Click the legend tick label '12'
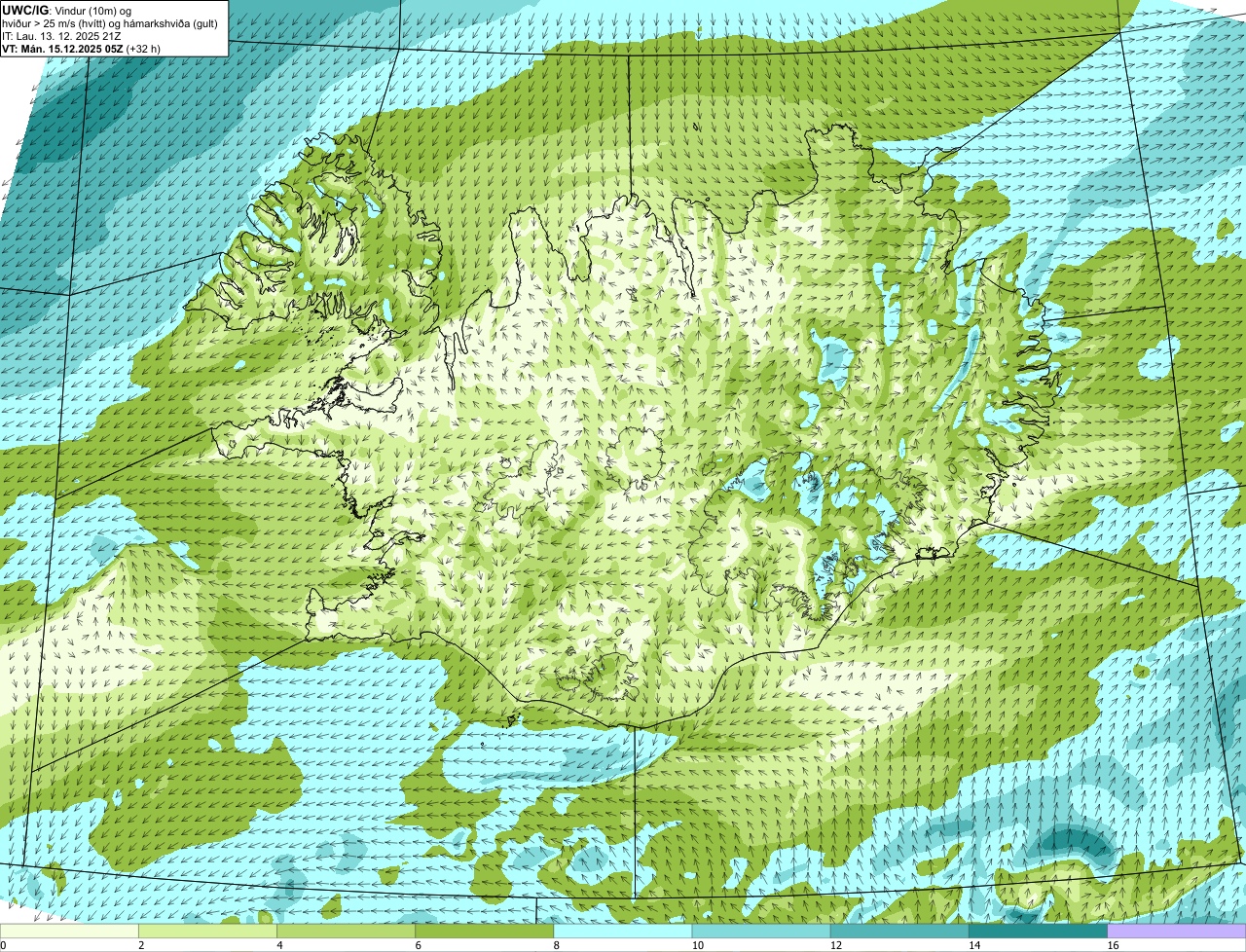Viewport: 1246px width, 952px height. (835, 945)
